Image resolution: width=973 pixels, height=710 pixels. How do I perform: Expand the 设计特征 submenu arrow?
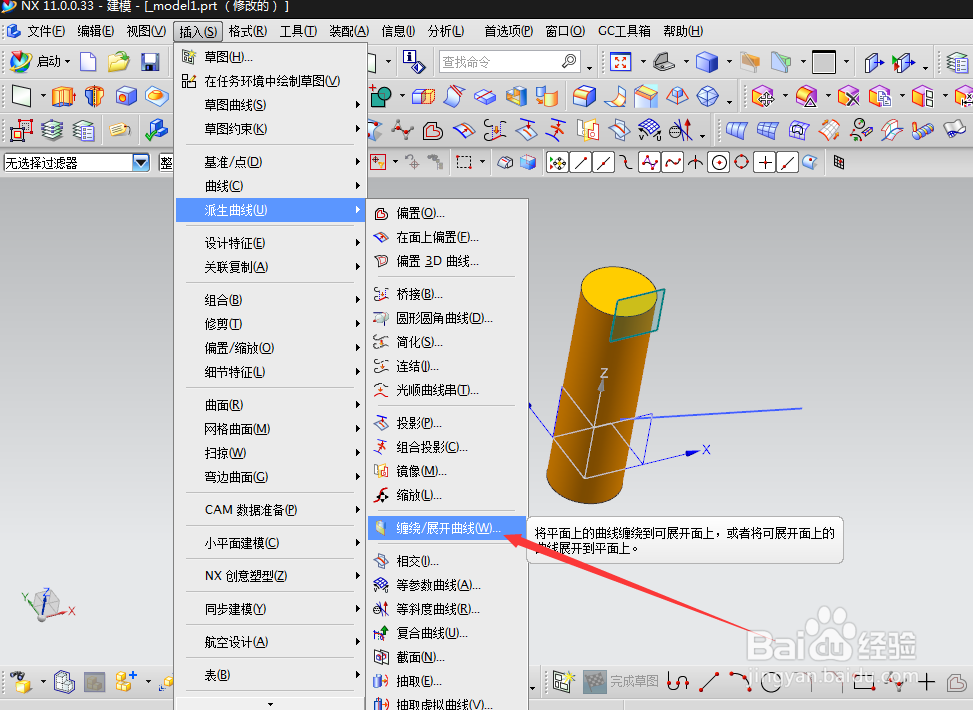pos(357,243)
